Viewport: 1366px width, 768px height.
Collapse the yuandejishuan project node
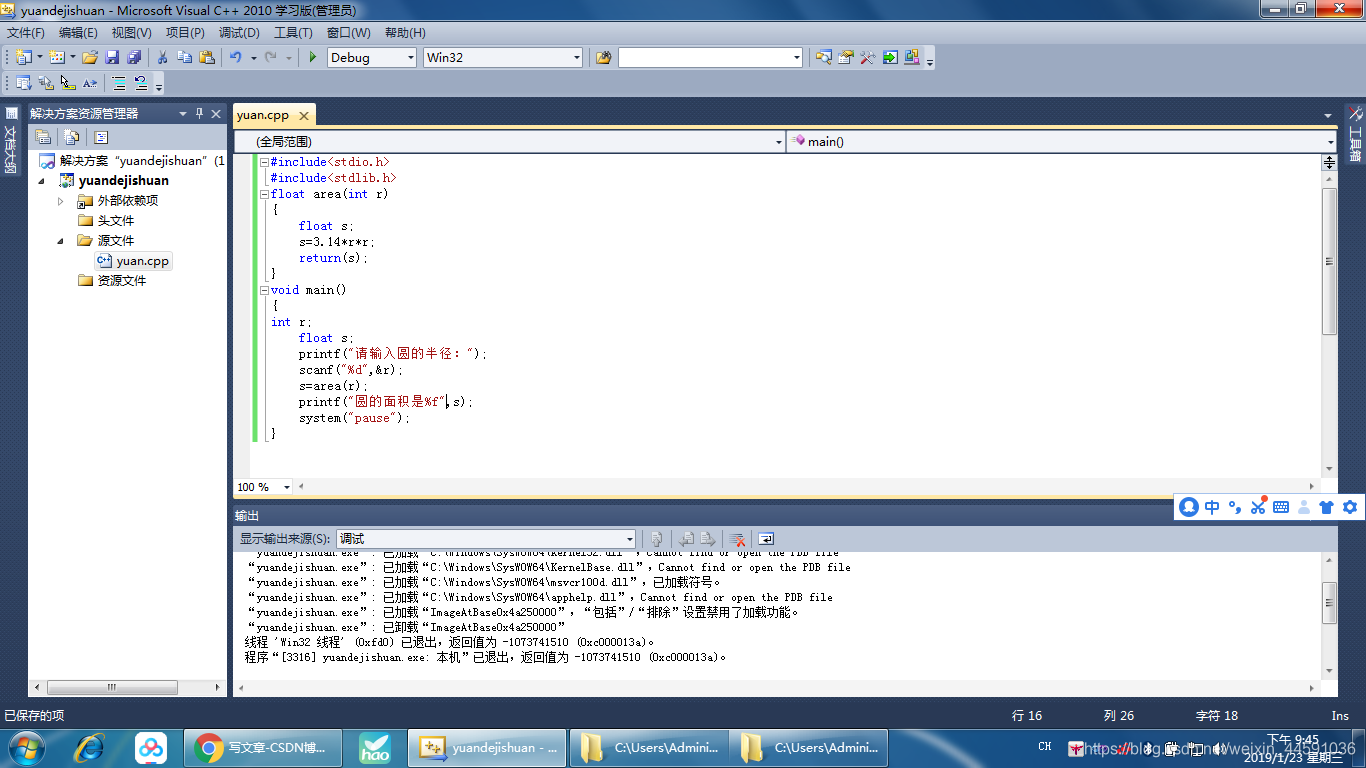[x=42, y=181]
